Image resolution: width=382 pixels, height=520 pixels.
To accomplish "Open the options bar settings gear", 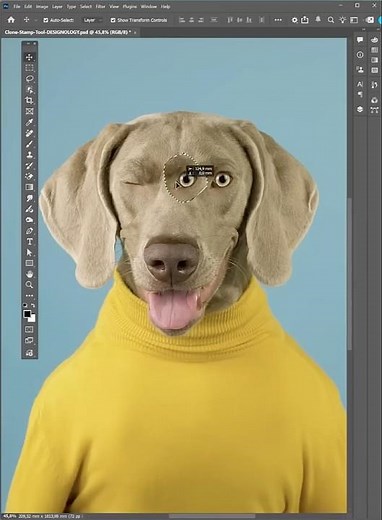I will point(295,20).
